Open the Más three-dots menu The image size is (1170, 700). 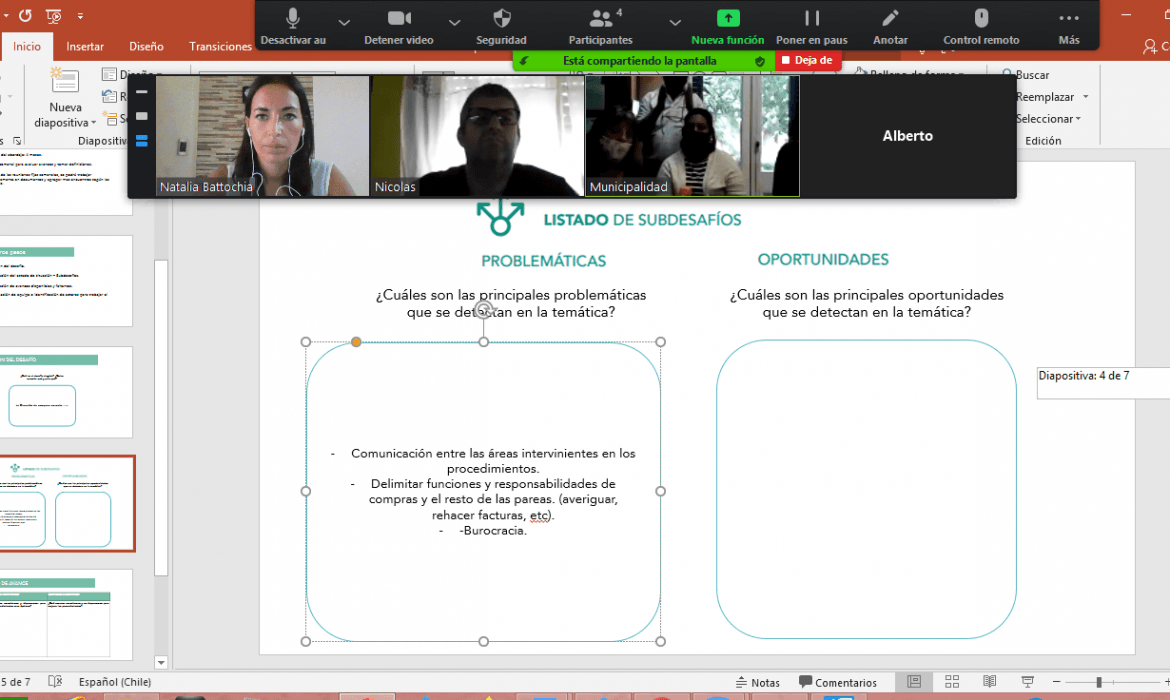[x=1069, y=19]
